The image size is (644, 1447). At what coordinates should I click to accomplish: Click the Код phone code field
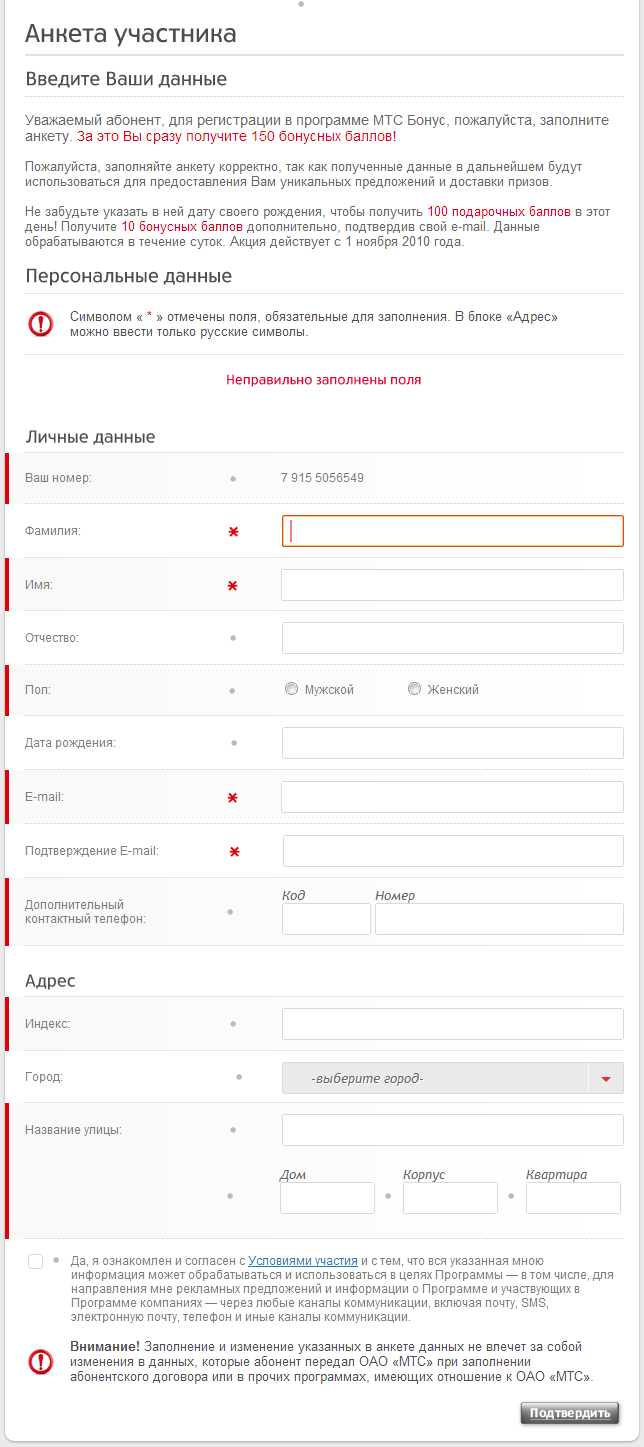[326, 919]
